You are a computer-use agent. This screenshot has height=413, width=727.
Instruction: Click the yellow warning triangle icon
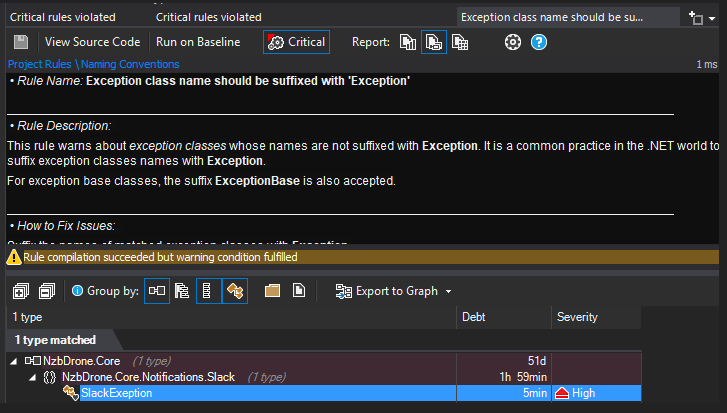(x=14, y=257)
